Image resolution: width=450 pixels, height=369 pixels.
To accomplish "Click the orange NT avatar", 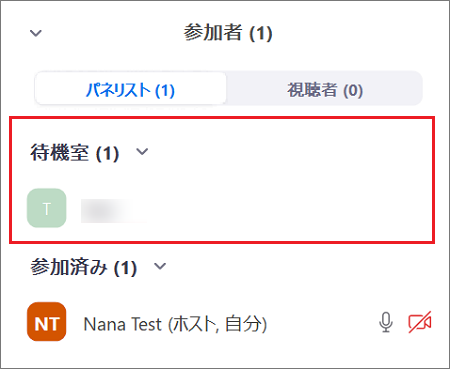I will click(47, 322).
